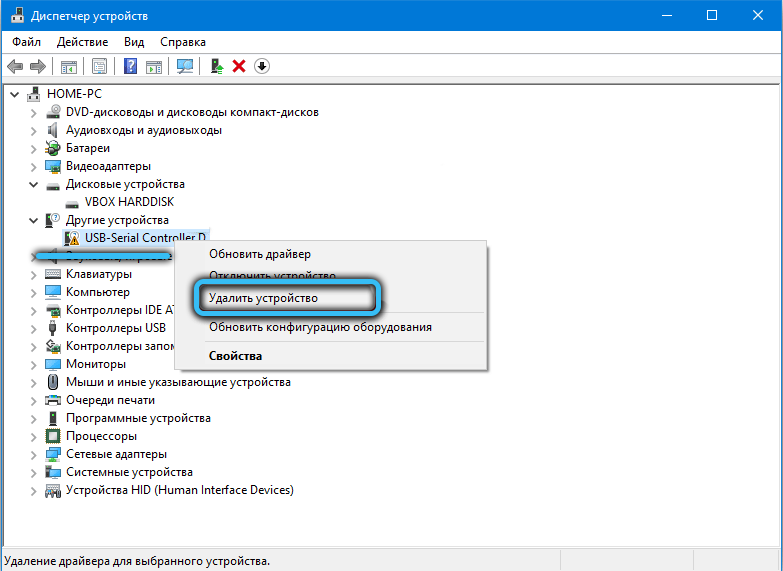Open the Действие menu
The width and height of the screenshot is (783, 571).
pos(82,42)
